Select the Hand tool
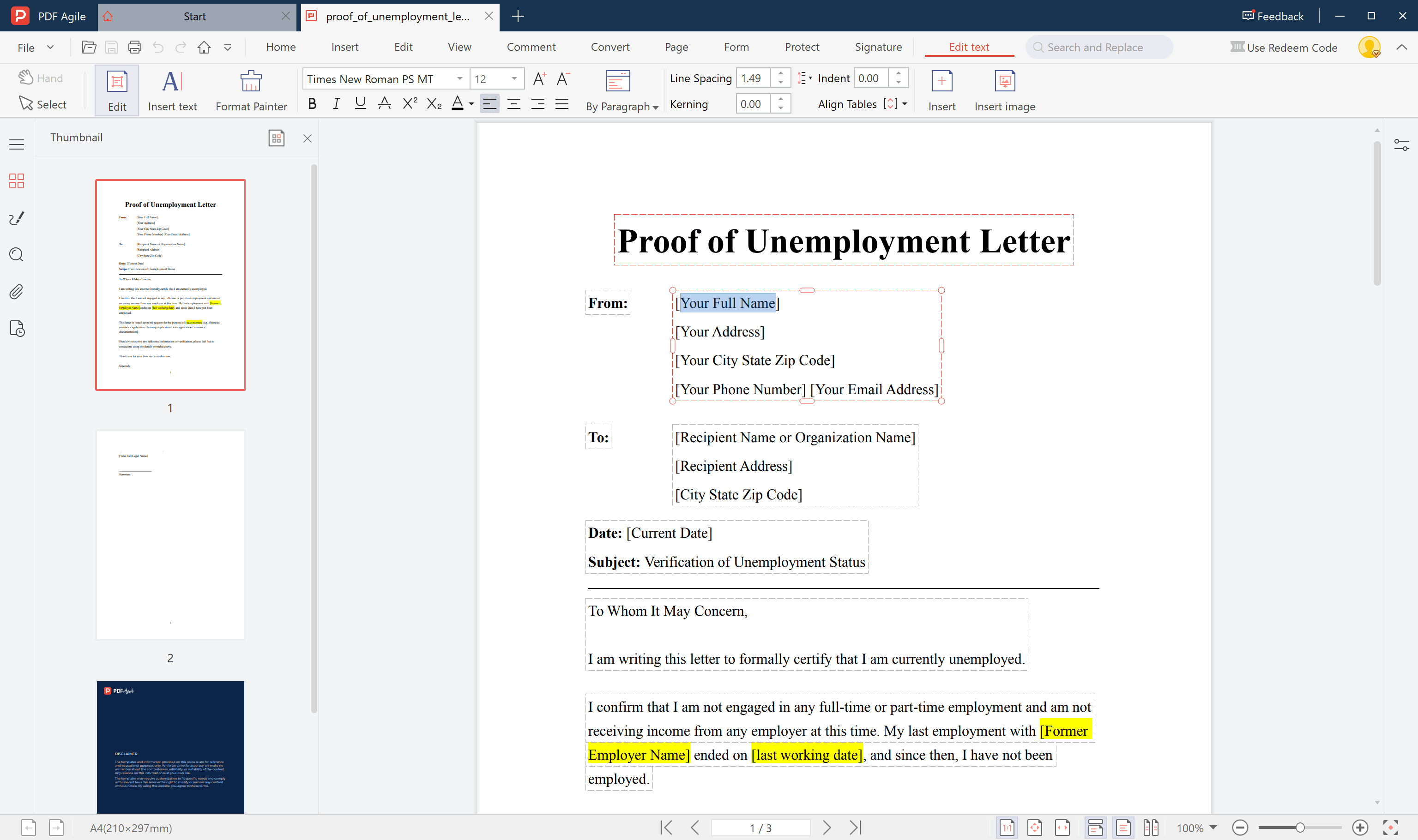The height and width of the screenshot is (840, 1418). [40, 78]
